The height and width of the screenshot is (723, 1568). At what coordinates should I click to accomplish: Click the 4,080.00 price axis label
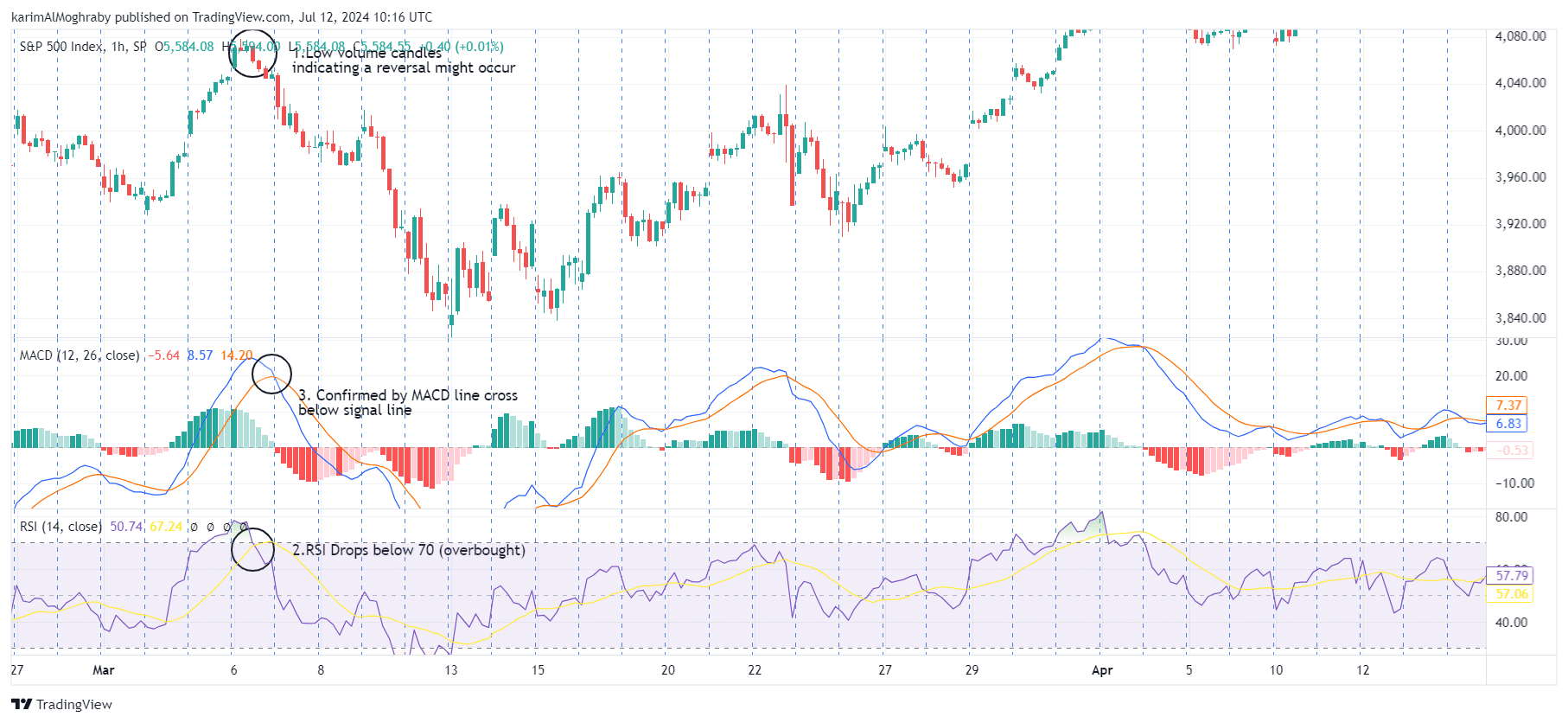[1520, 36]
